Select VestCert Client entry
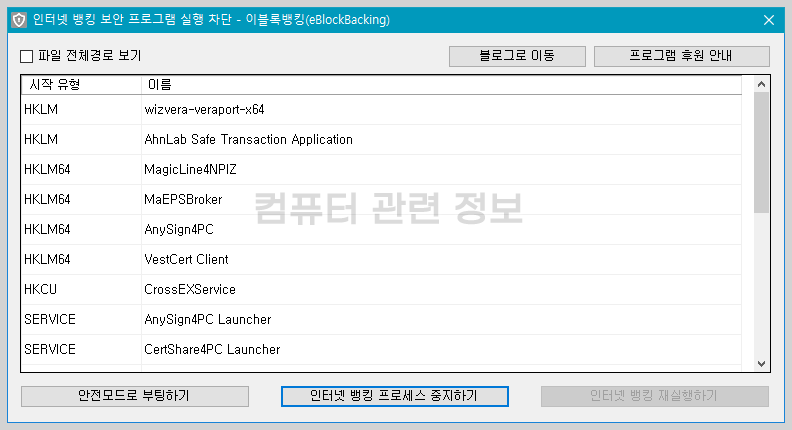Viewport: 792px width, 430px height. tap(381, 259)
